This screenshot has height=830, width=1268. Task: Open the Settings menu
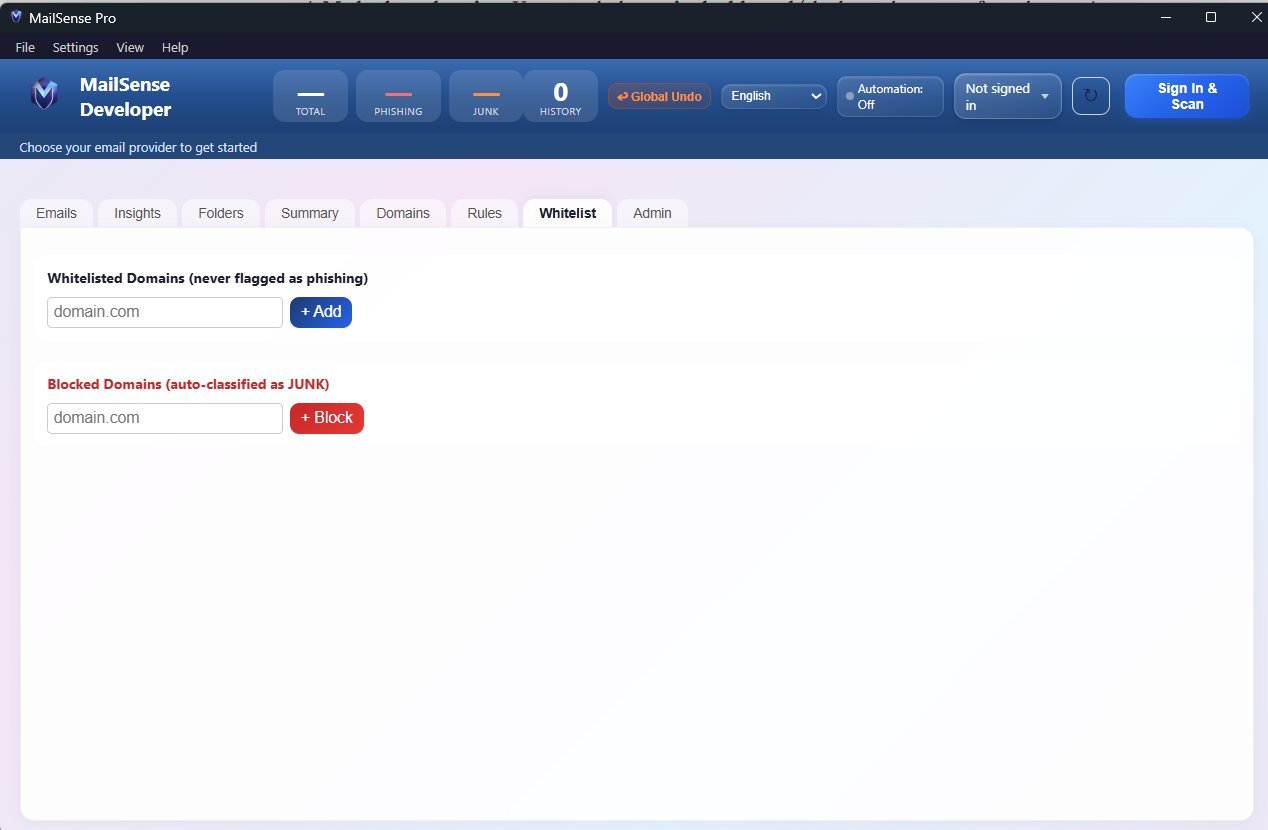(76, 47)
